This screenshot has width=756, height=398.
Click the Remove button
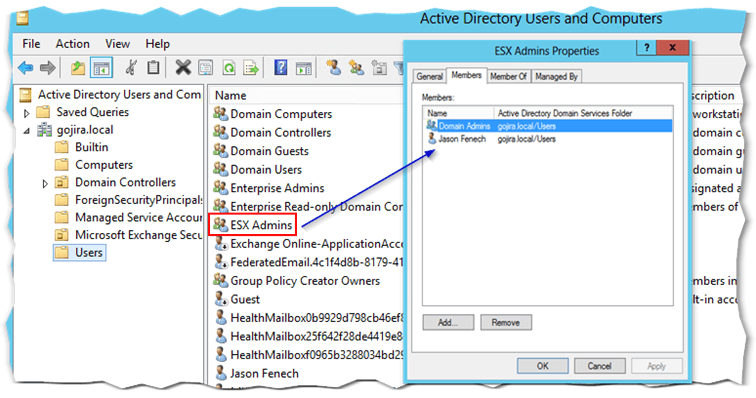(x=506, y=322)
